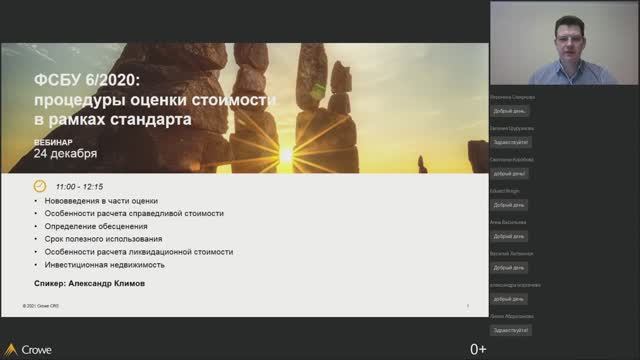Open the speaker's webcam video thumbnail

(x=564, y=43)
